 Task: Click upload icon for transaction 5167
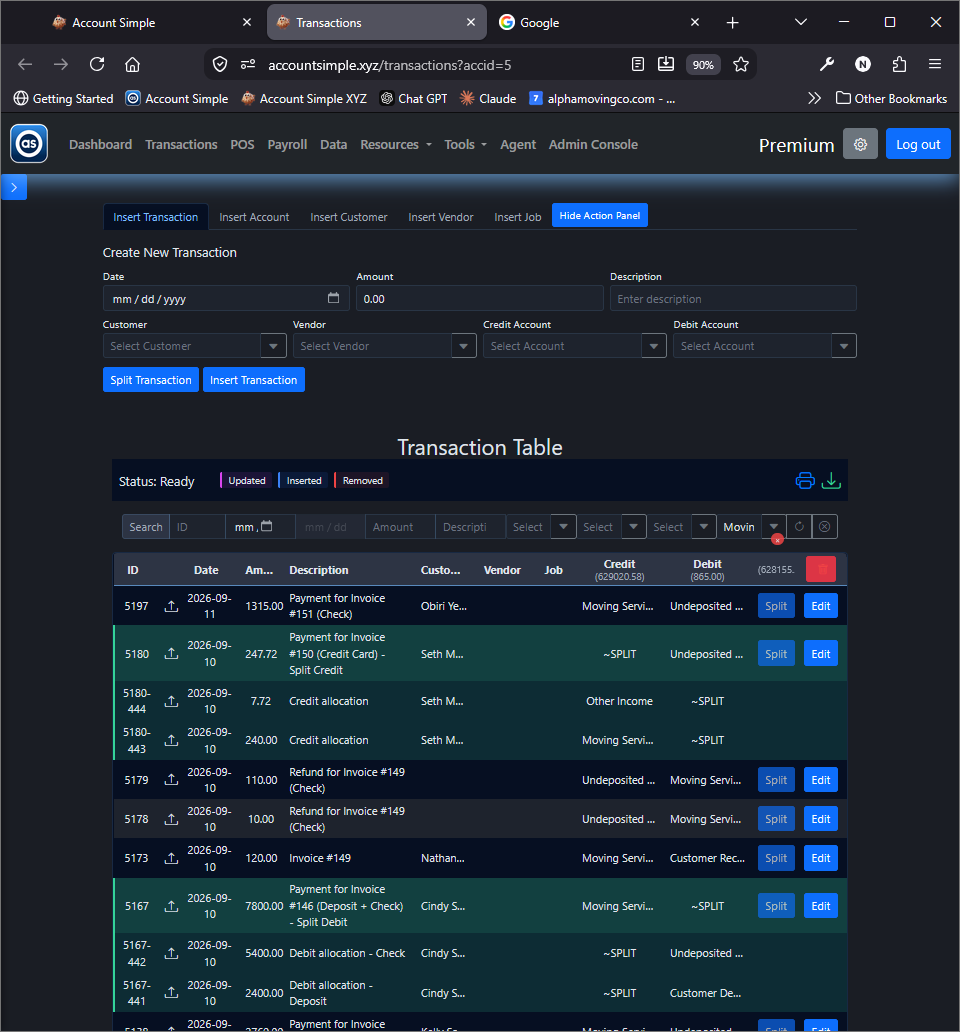(x=171, y=906)
